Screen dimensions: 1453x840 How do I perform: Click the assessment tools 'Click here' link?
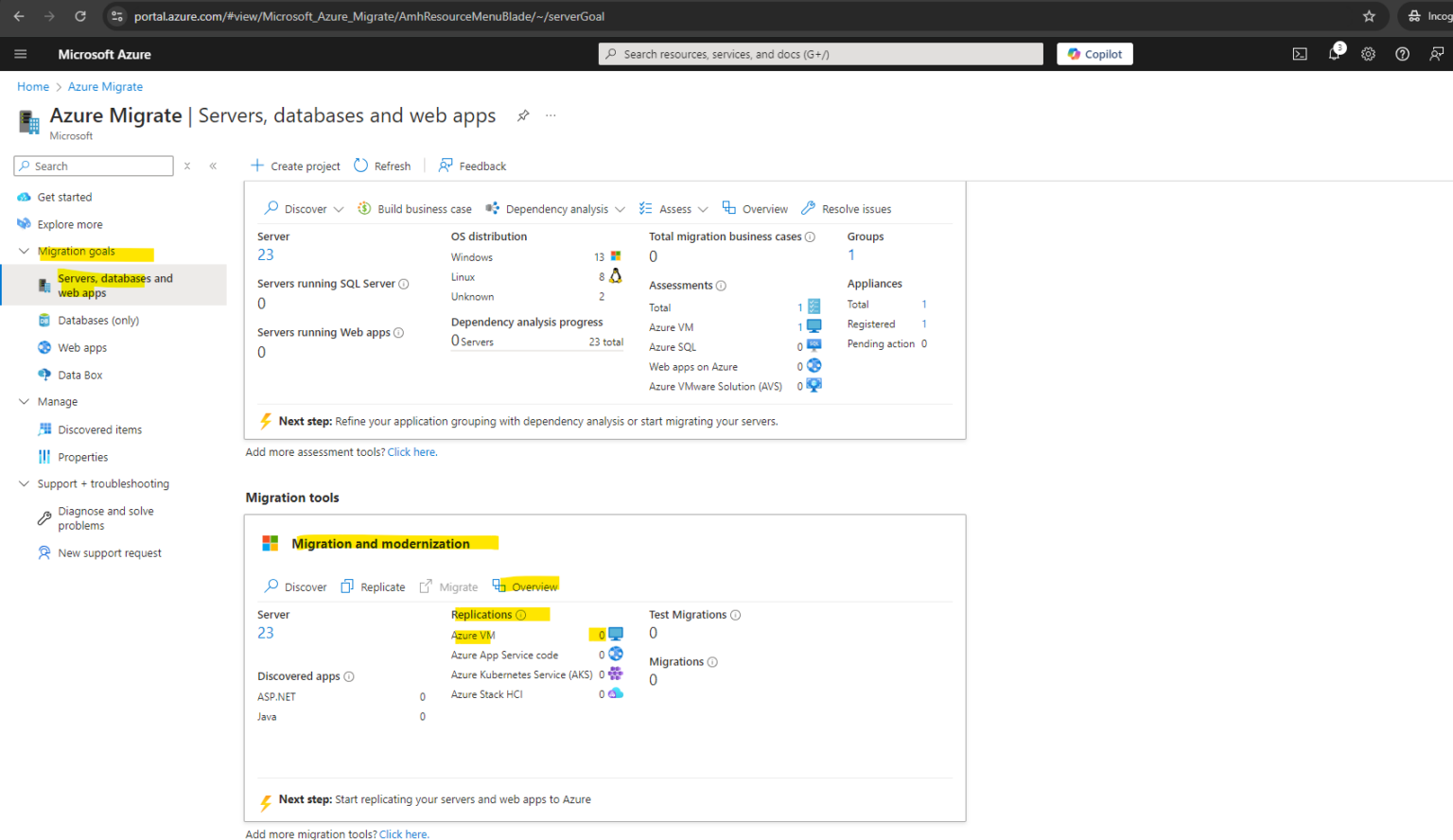(411, 451)
